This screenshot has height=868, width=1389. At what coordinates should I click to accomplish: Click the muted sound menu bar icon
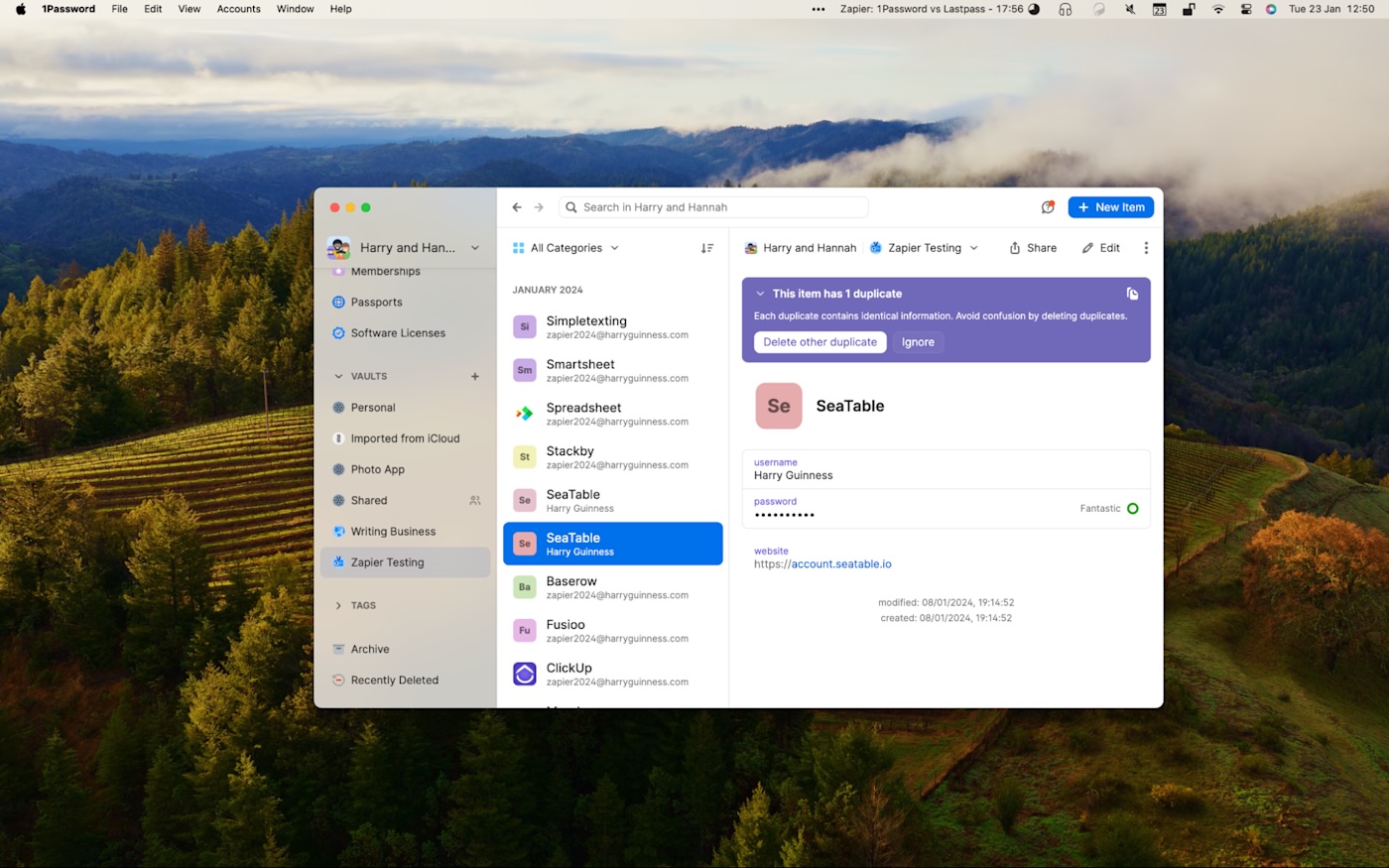[x=1130, y=9]
